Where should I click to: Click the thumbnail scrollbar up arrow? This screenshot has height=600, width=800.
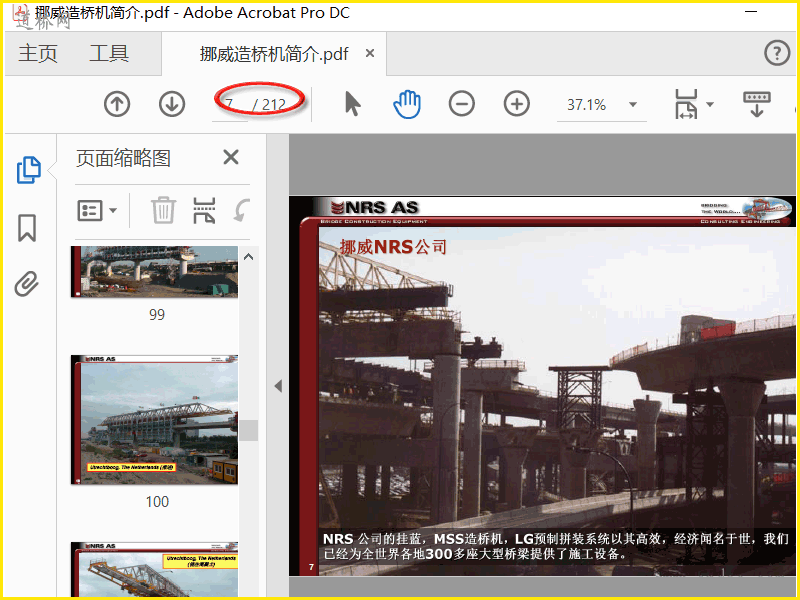click(x=248, y=257)
